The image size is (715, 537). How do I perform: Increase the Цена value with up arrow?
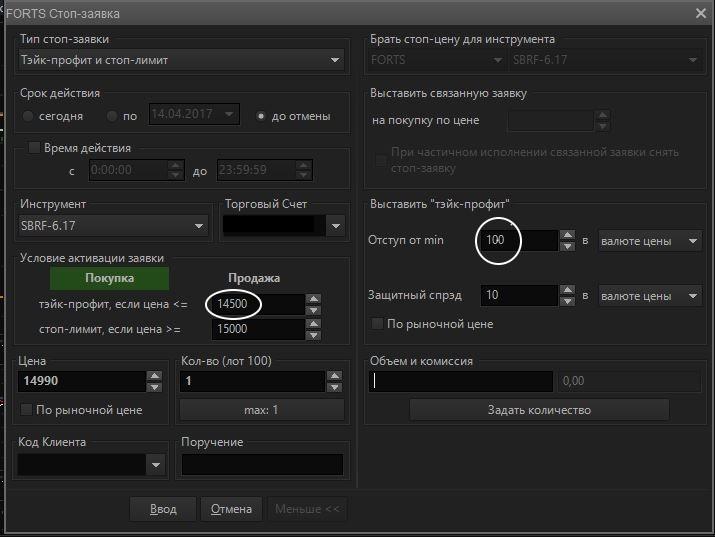pos(154,376)
